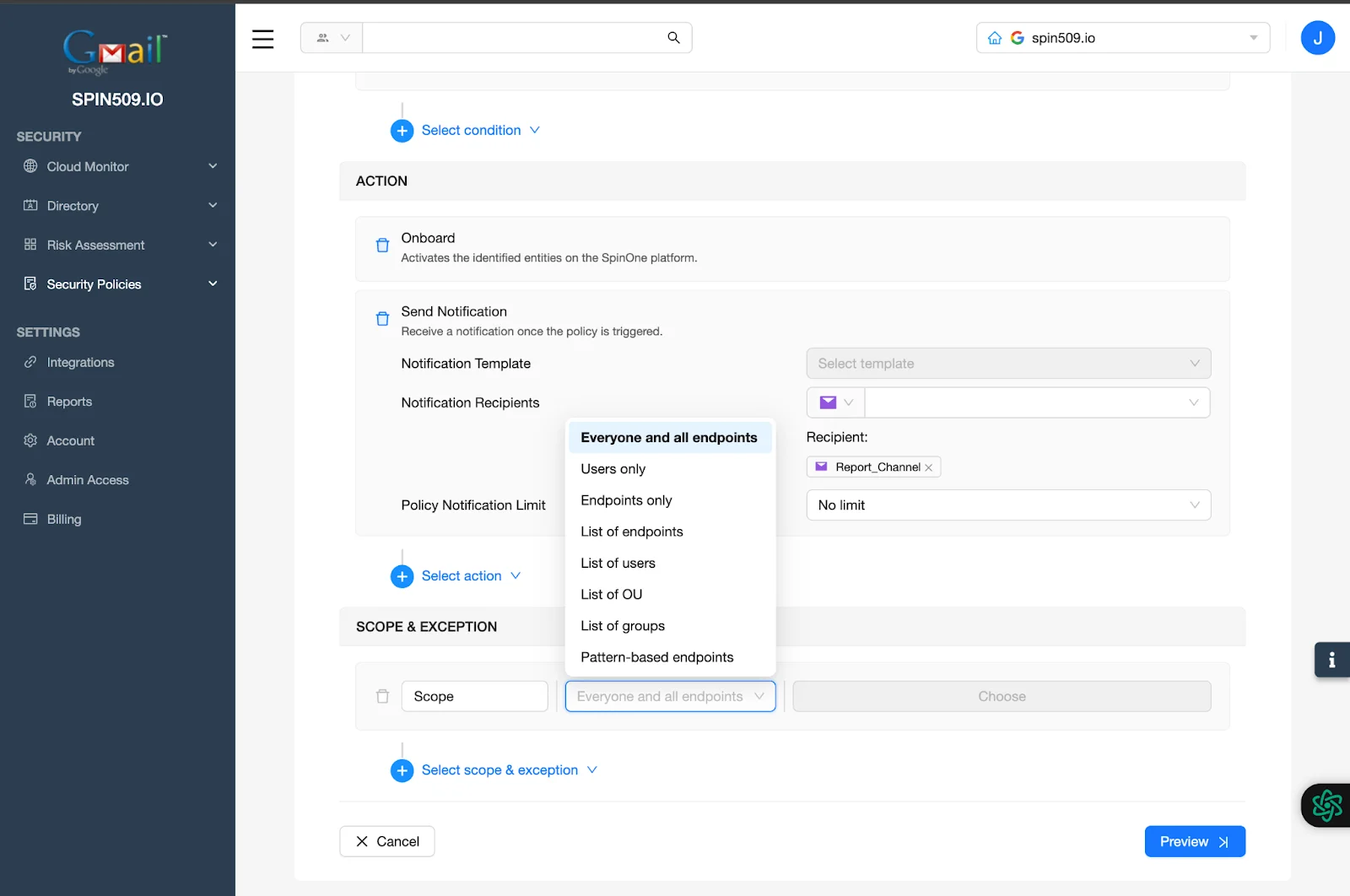
Task: Open the envelope channel-type selector in Notification Recipients
Action: (x=834, y=402)
